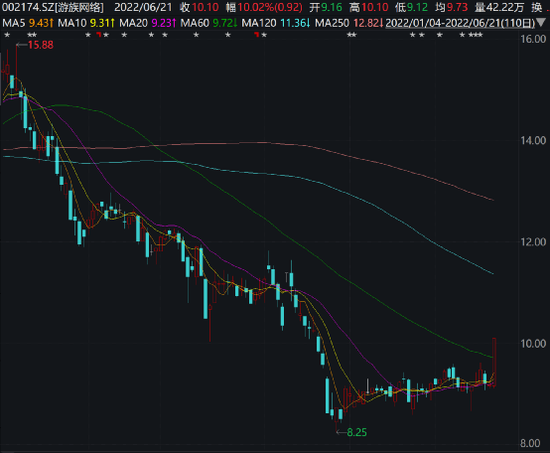Screen dimensions: 550x453
Task: Click the double-star marker below MA250 label
Action: (351, 35)
